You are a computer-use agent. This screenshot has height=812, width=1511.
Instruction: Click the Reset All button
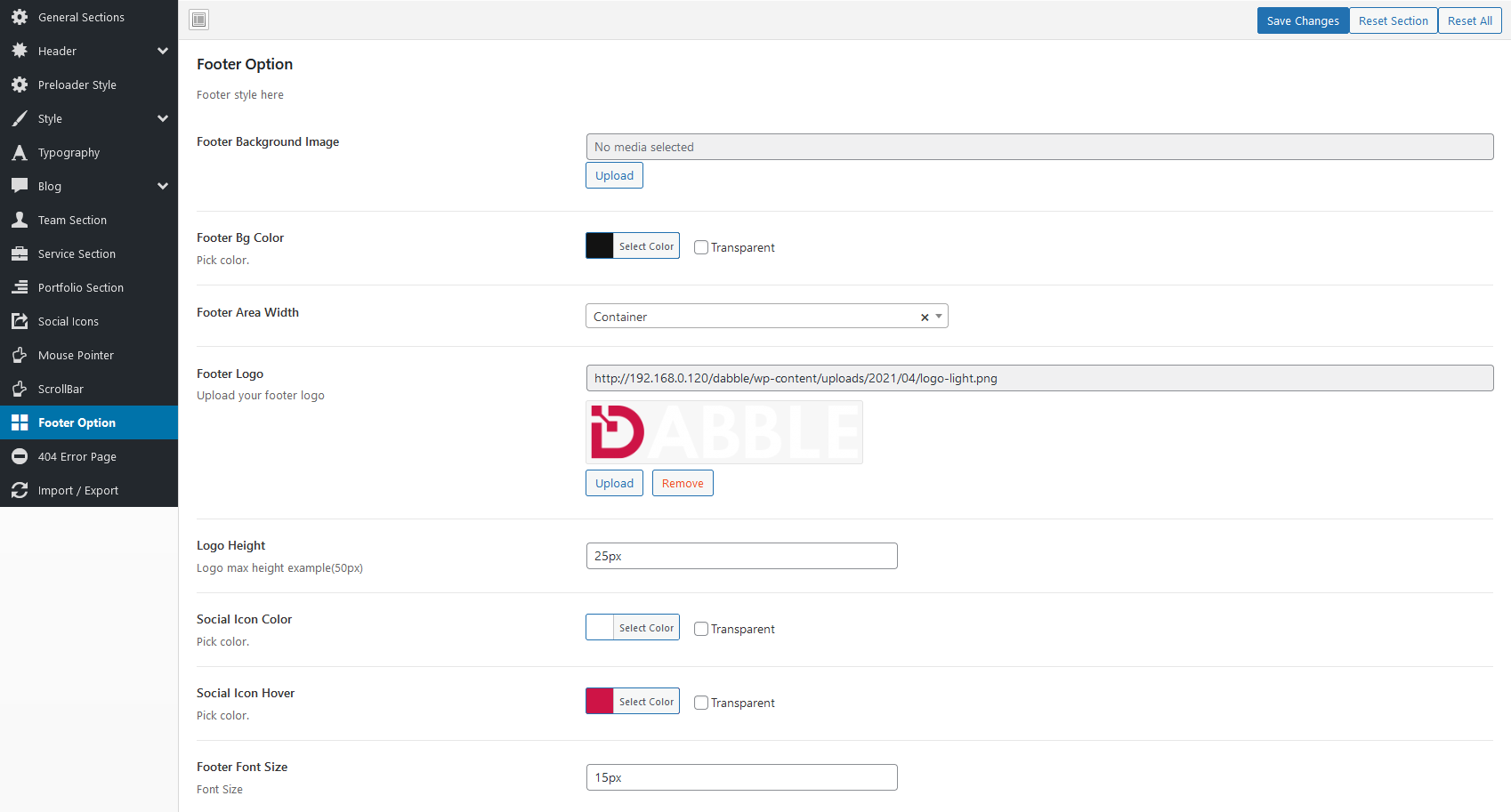[1470, 20]
